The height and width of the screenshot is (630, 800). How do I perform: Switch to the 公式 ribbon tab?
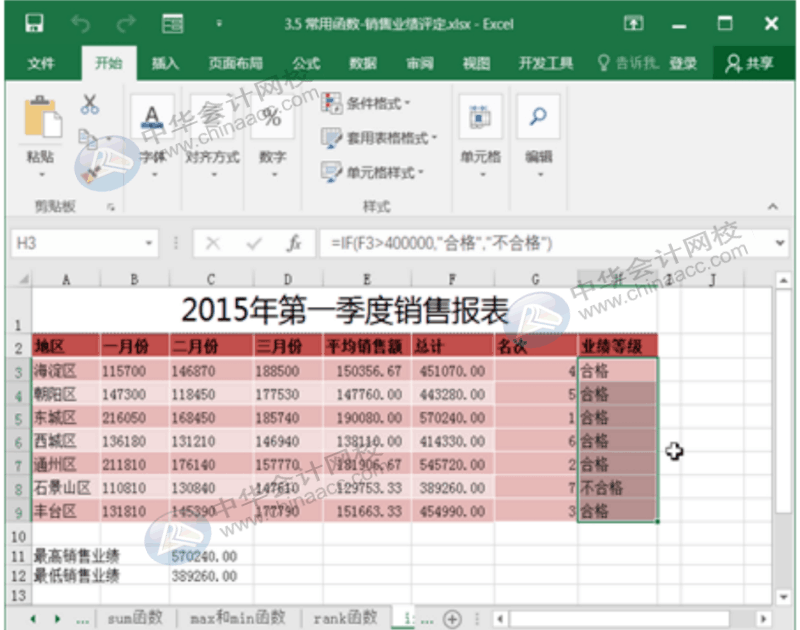coord(306,63)
